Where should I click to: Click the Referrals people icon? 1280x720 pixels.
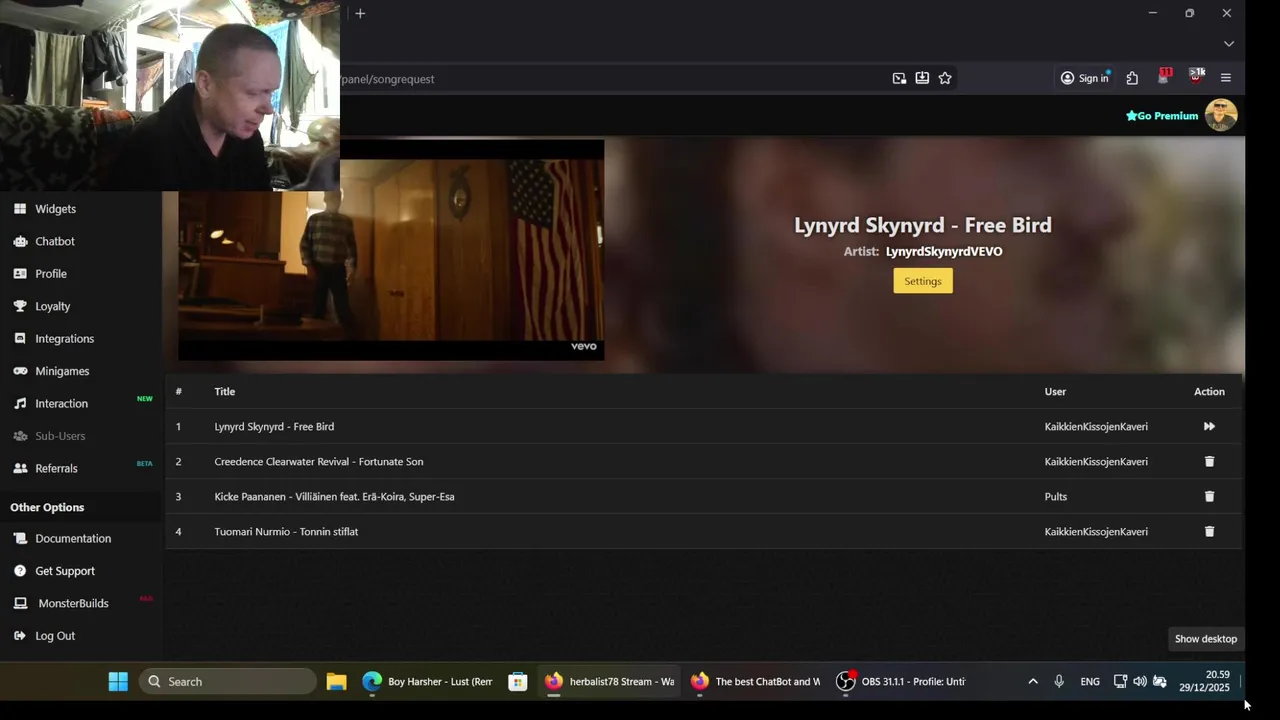[x=20, y=468]
